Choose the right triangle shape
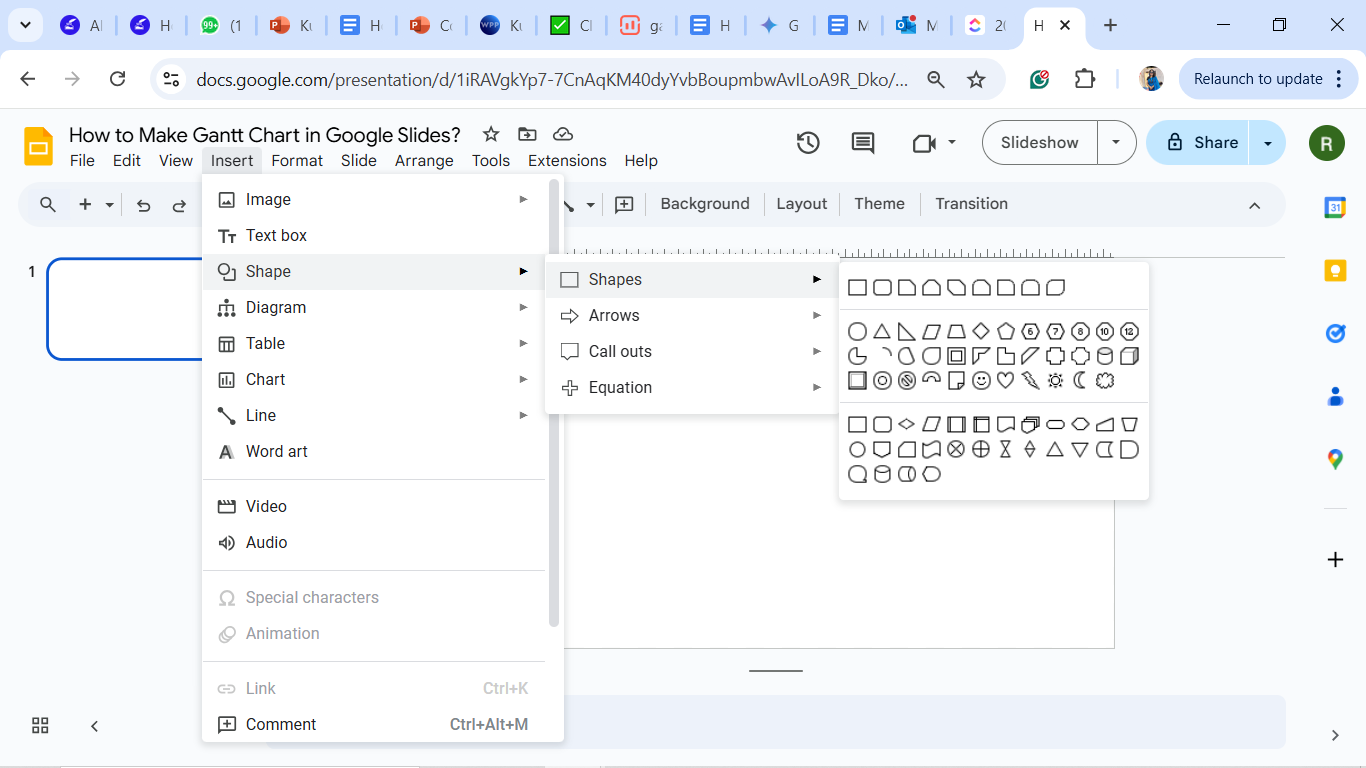 [x=907, y=332]
